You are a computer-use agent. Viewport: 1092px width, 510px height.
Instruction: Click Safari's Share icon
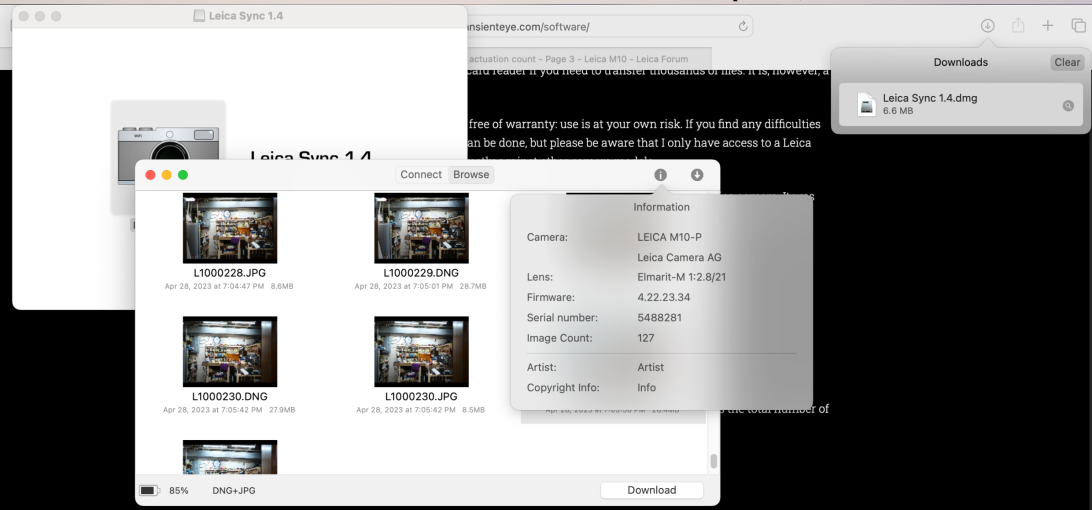coord(1018,26)
